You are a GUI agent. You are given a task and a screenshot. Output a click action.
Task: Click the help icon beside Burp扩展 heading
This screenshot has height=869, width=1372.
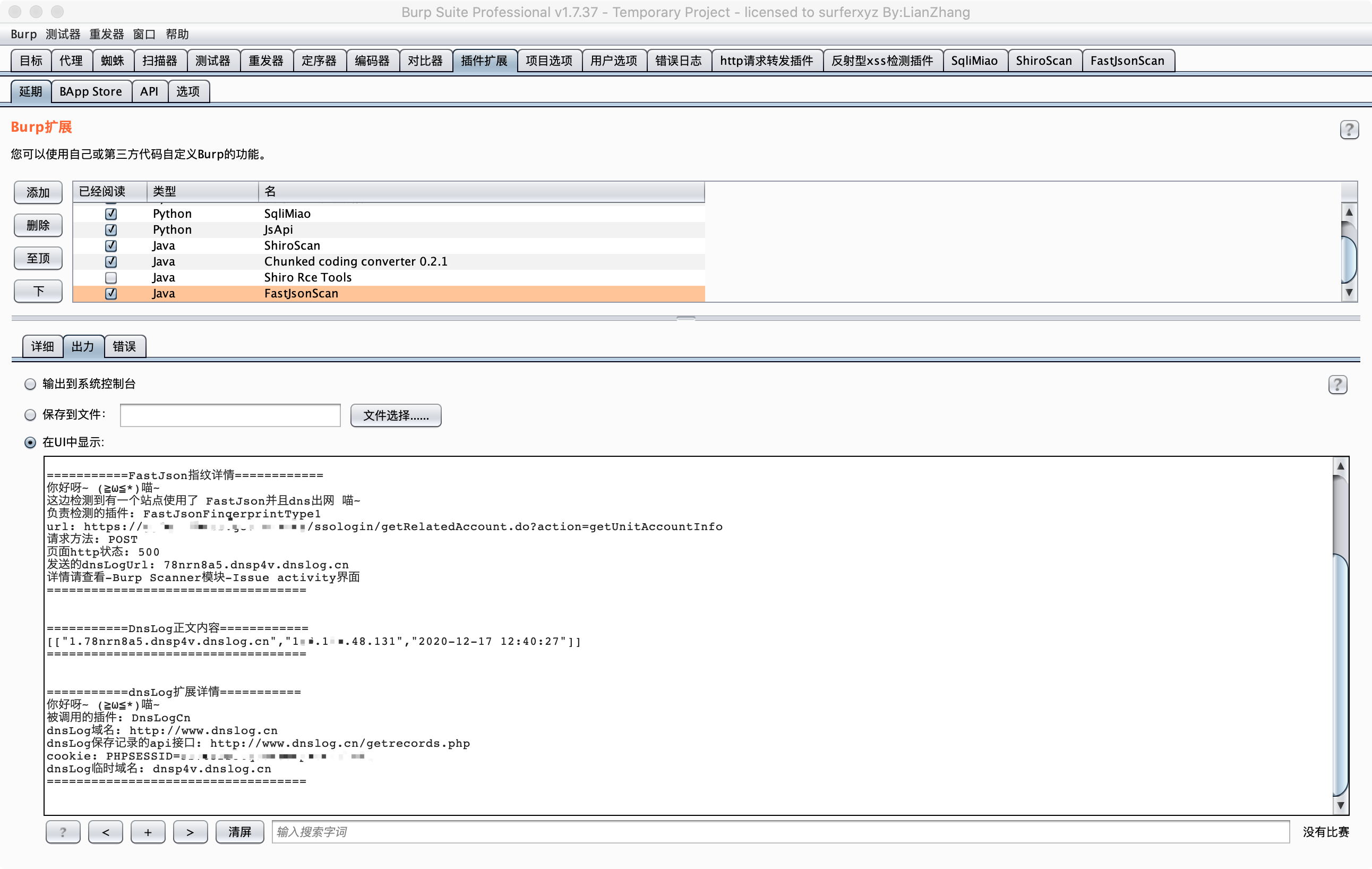point(1348,130)
